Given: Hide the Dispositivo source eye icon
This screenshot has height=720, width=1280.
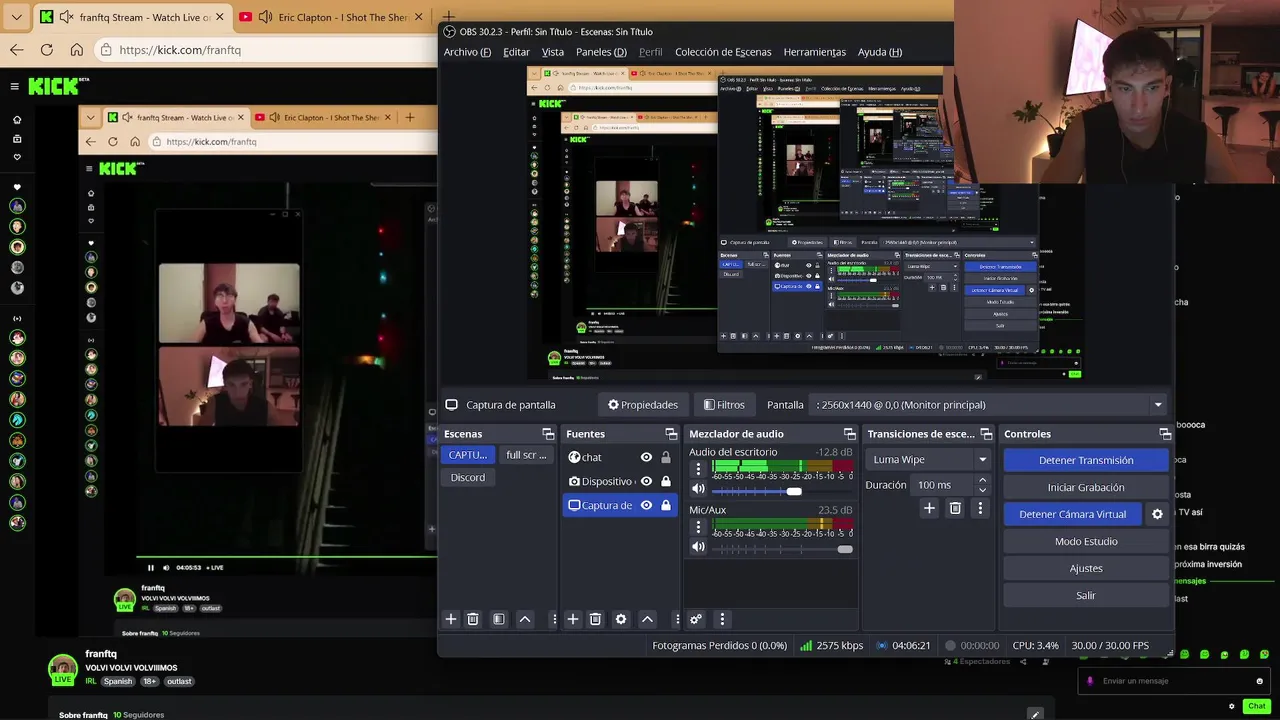Looking at the screenshot, I should (x=646, y=481).
